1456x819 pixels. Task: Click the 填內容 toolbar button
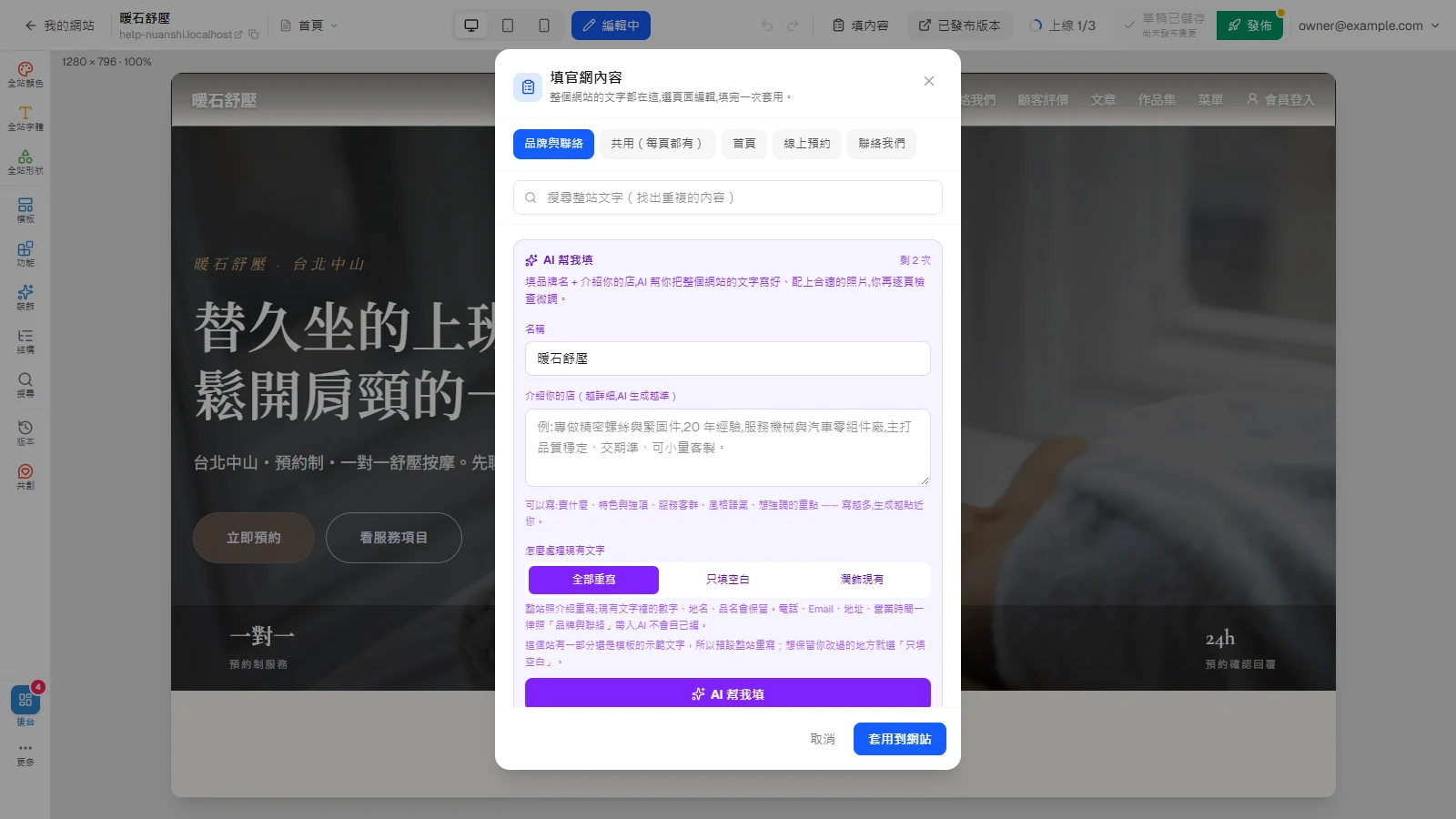click(x=861, y=25)
